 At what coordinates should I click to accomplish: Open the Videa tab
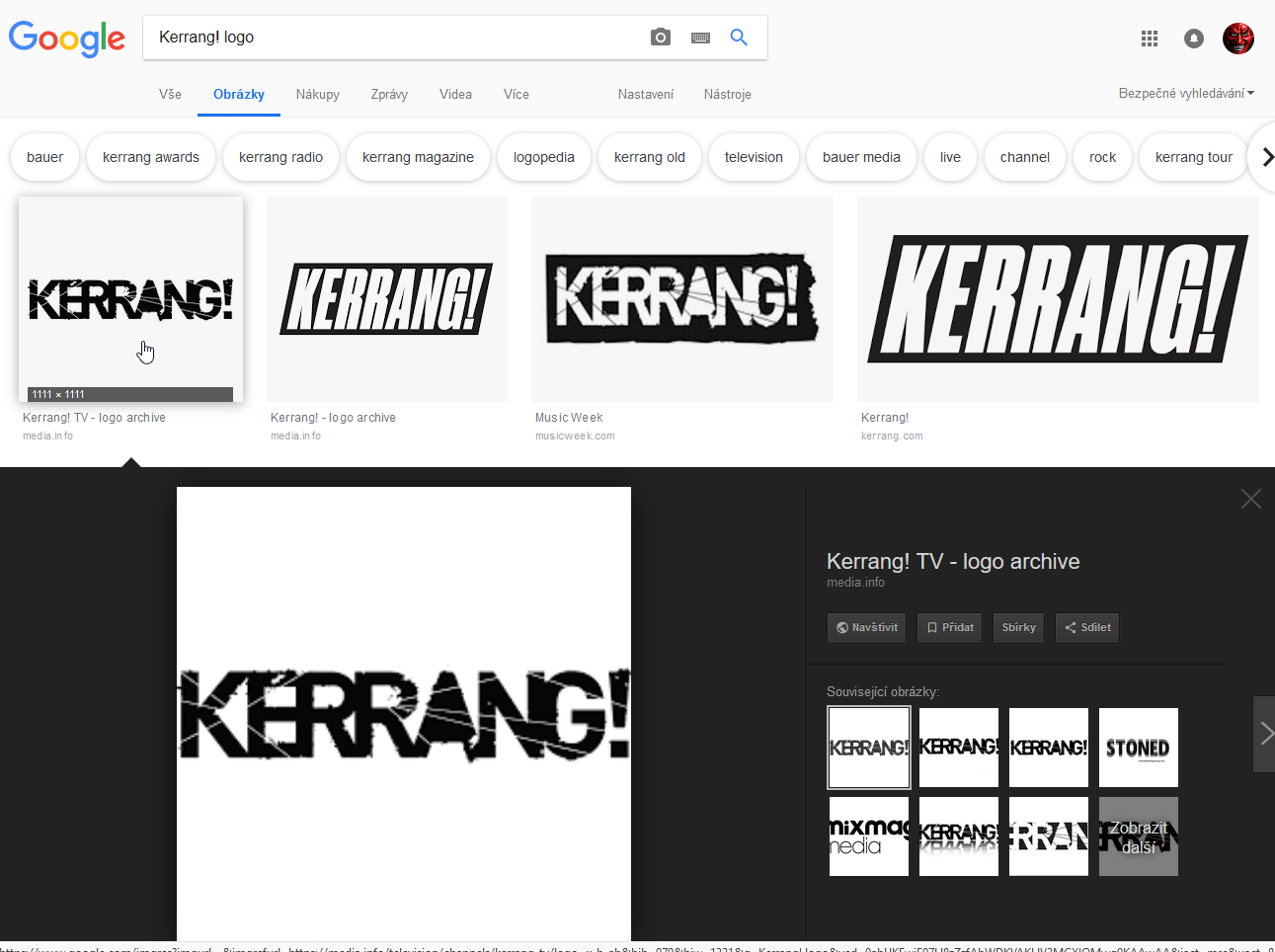455,95
